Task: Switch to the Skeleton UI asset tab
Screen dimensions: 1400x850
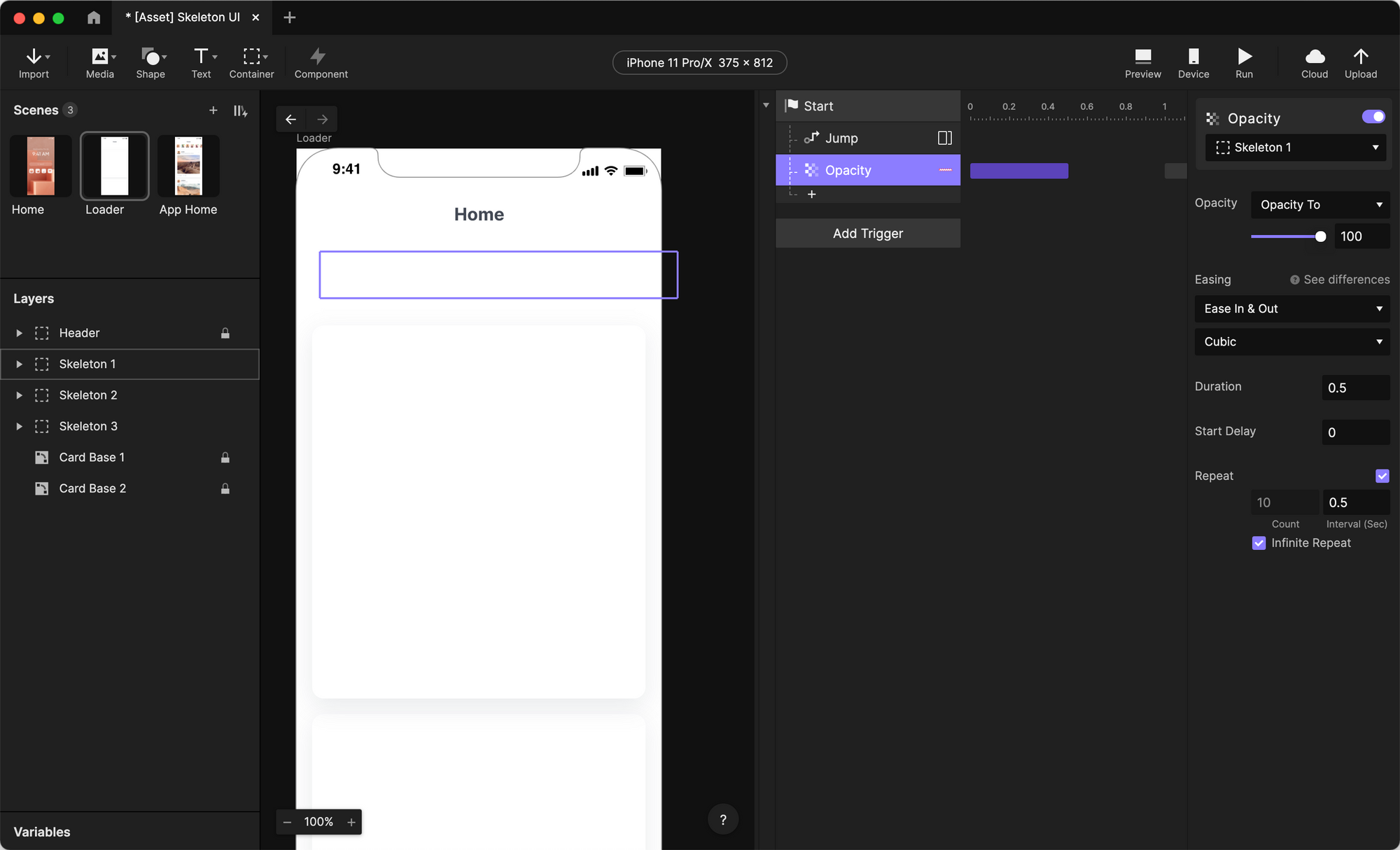Action: (183, 17)
